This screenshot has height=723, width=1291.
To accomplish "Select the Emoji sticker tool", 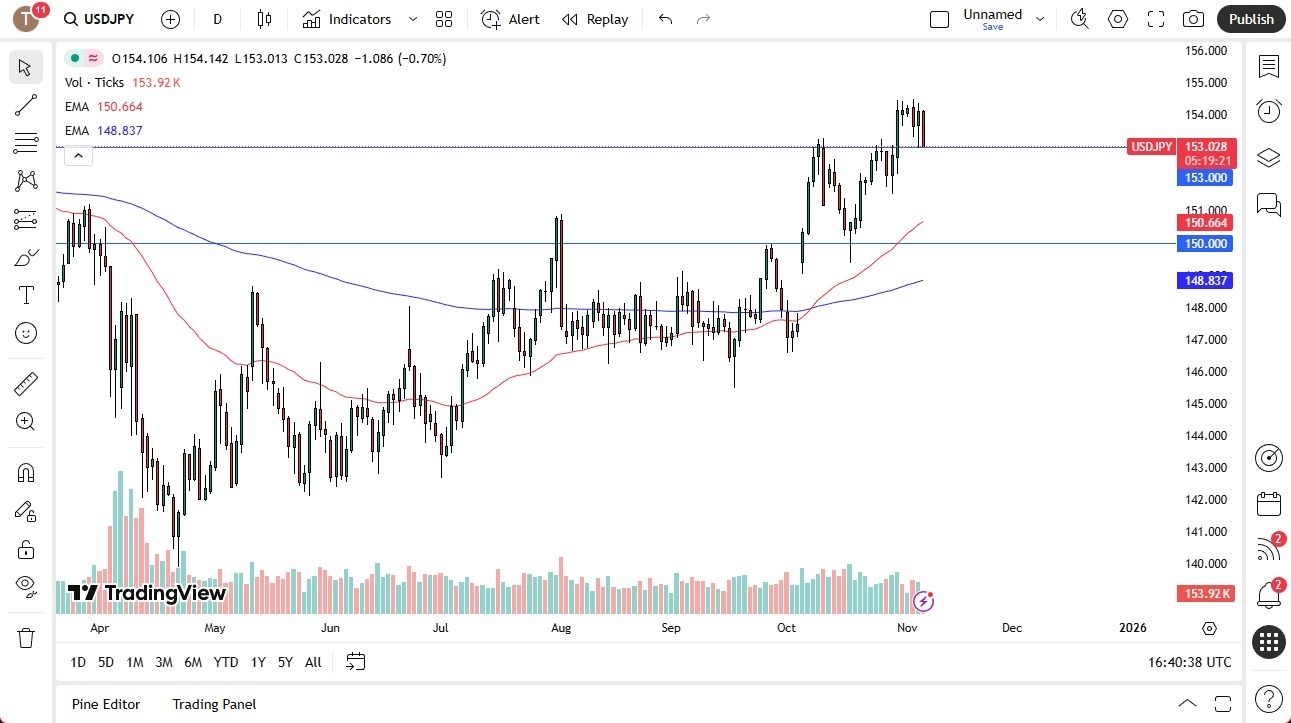I will (x=26, y=333).
